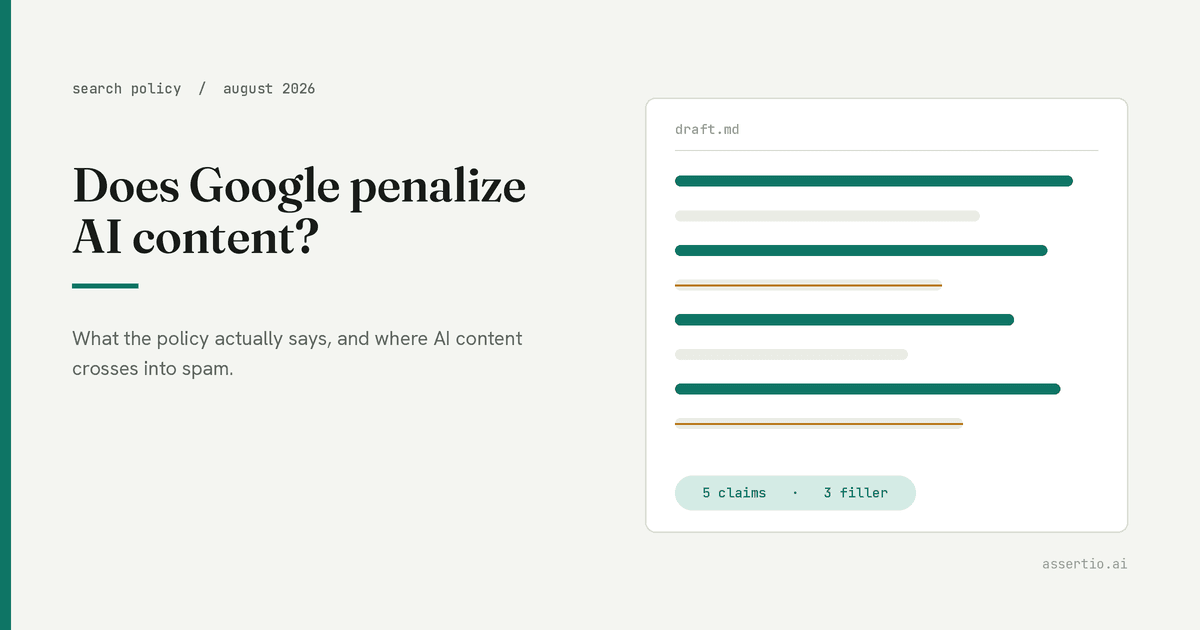
Task: Select the second green claim line
Action: [x=861, y=250]
